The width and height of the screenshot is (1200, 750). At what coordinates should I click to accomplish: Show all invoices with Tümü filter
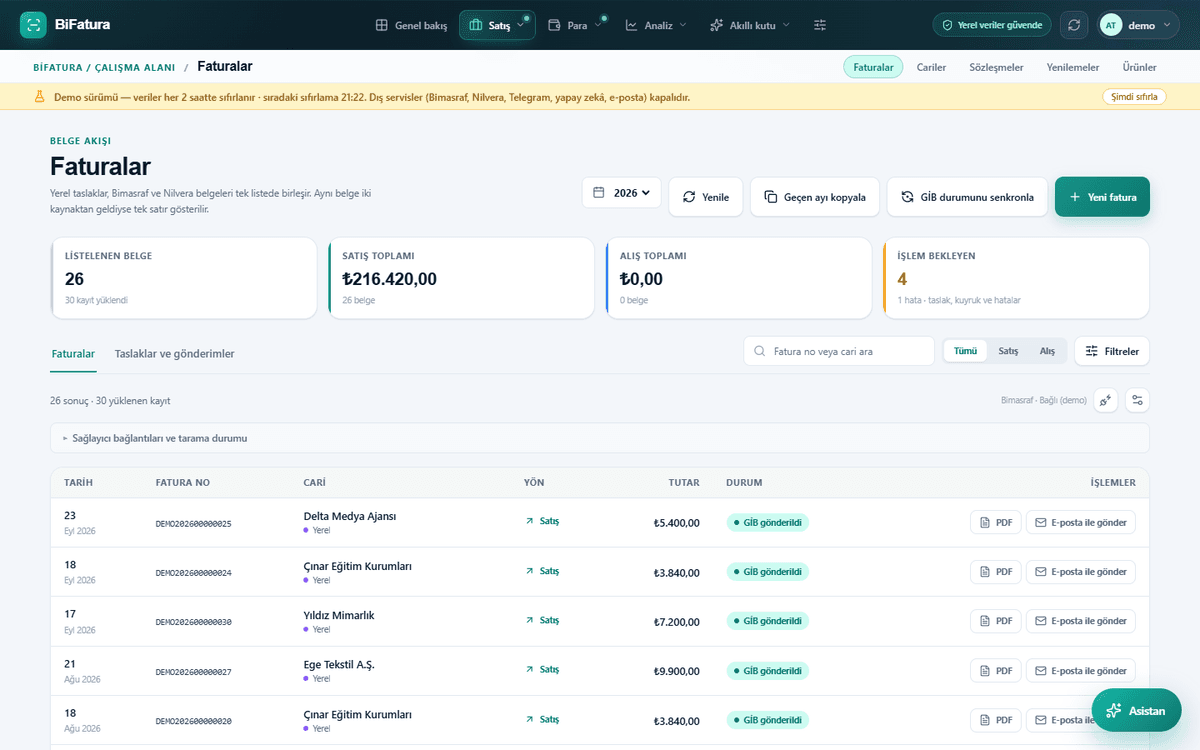[965, 351]
